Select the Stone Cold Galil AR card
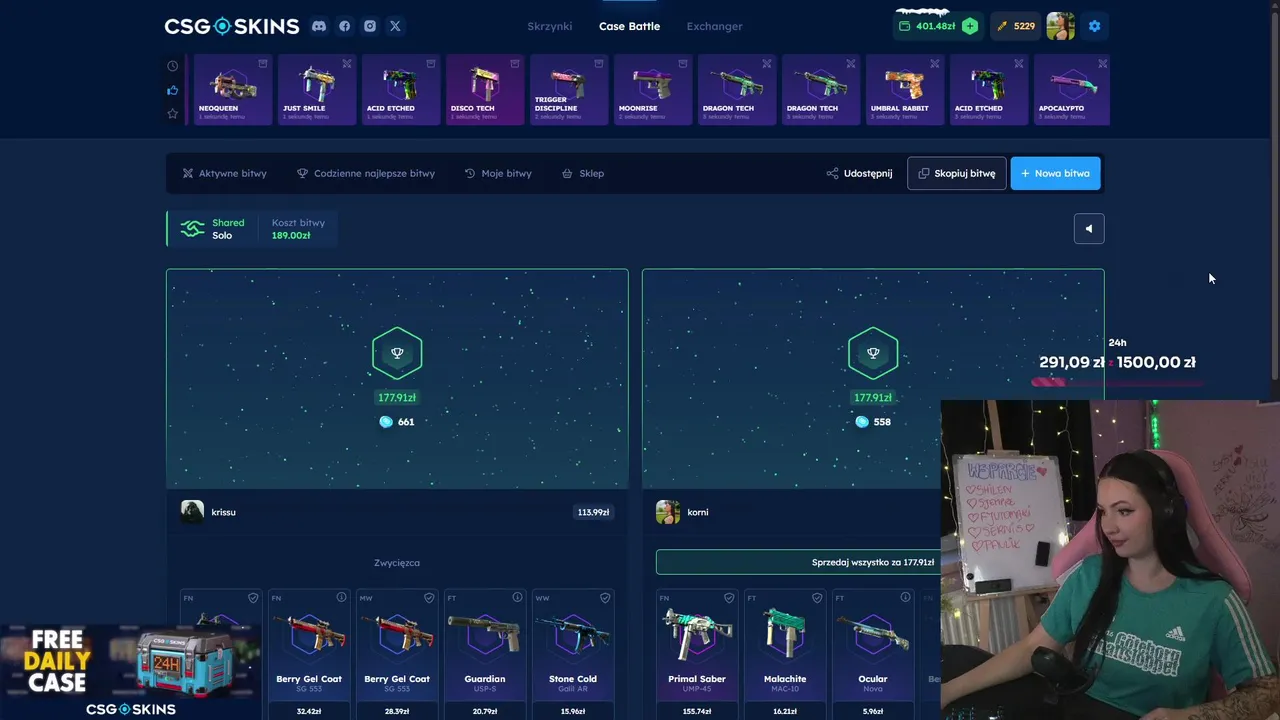Image resolution: width=1280 pixels, height=720 pixels. [573, 654]
